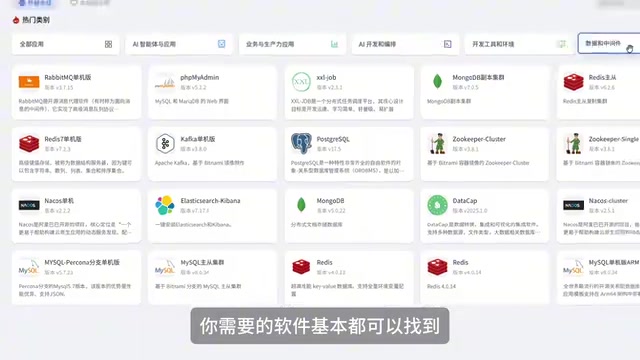Click the DataCap green circle icon
The image size is (640, 360).
437,205
